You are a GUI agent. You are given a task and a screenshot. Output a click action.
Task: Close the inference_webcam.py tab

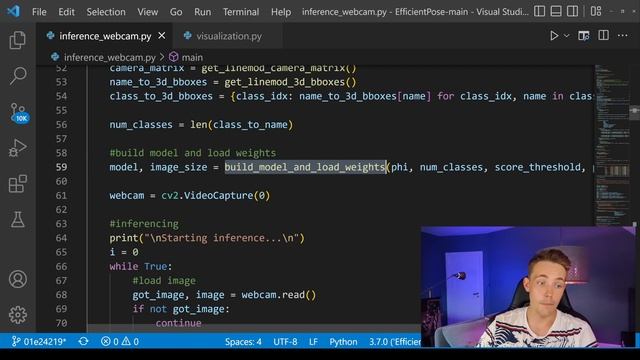coord(162,36)
